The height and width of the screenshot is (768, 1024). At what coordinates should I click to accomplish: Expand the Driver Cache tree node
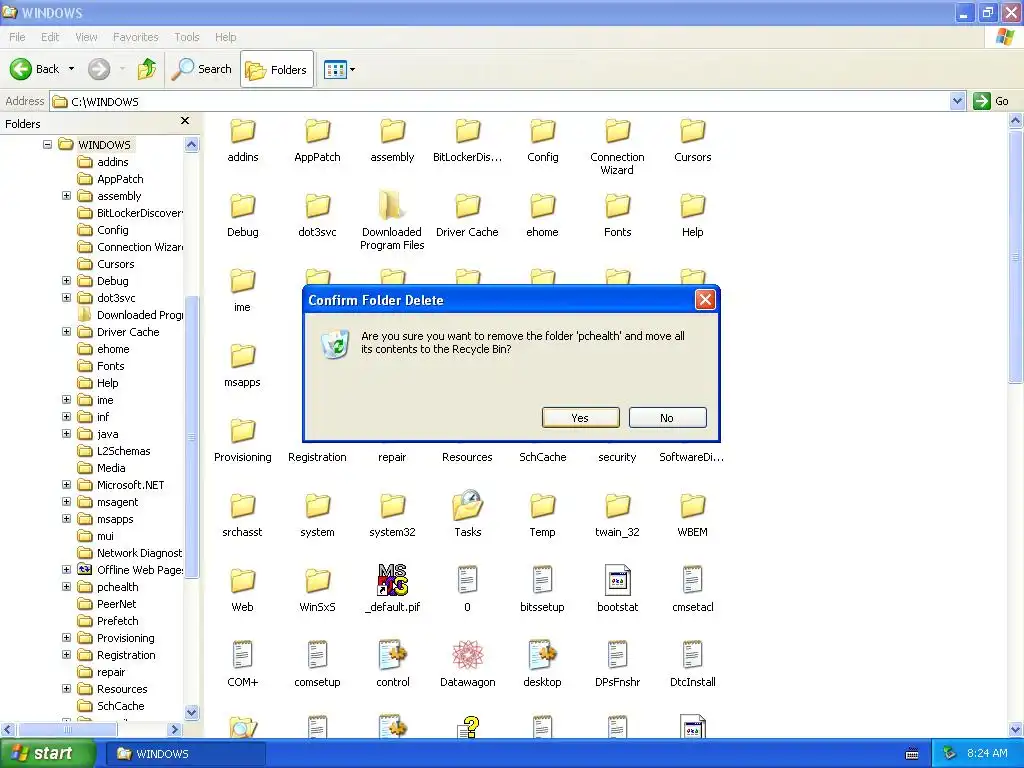[67, 331]
